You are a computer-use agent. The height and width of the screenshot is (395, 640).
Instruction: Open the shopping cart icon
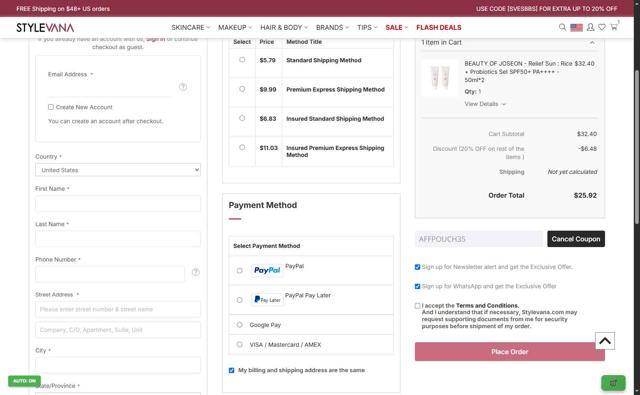pos(613,27)
